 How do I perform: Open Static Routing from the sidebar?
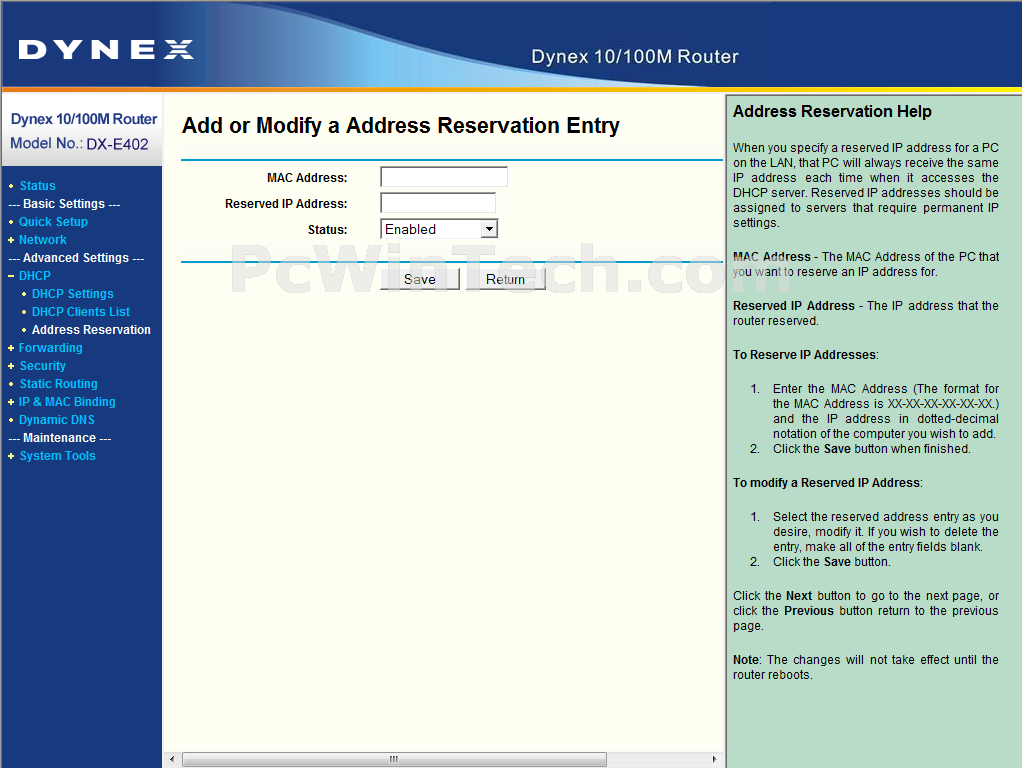click(59, 384)
